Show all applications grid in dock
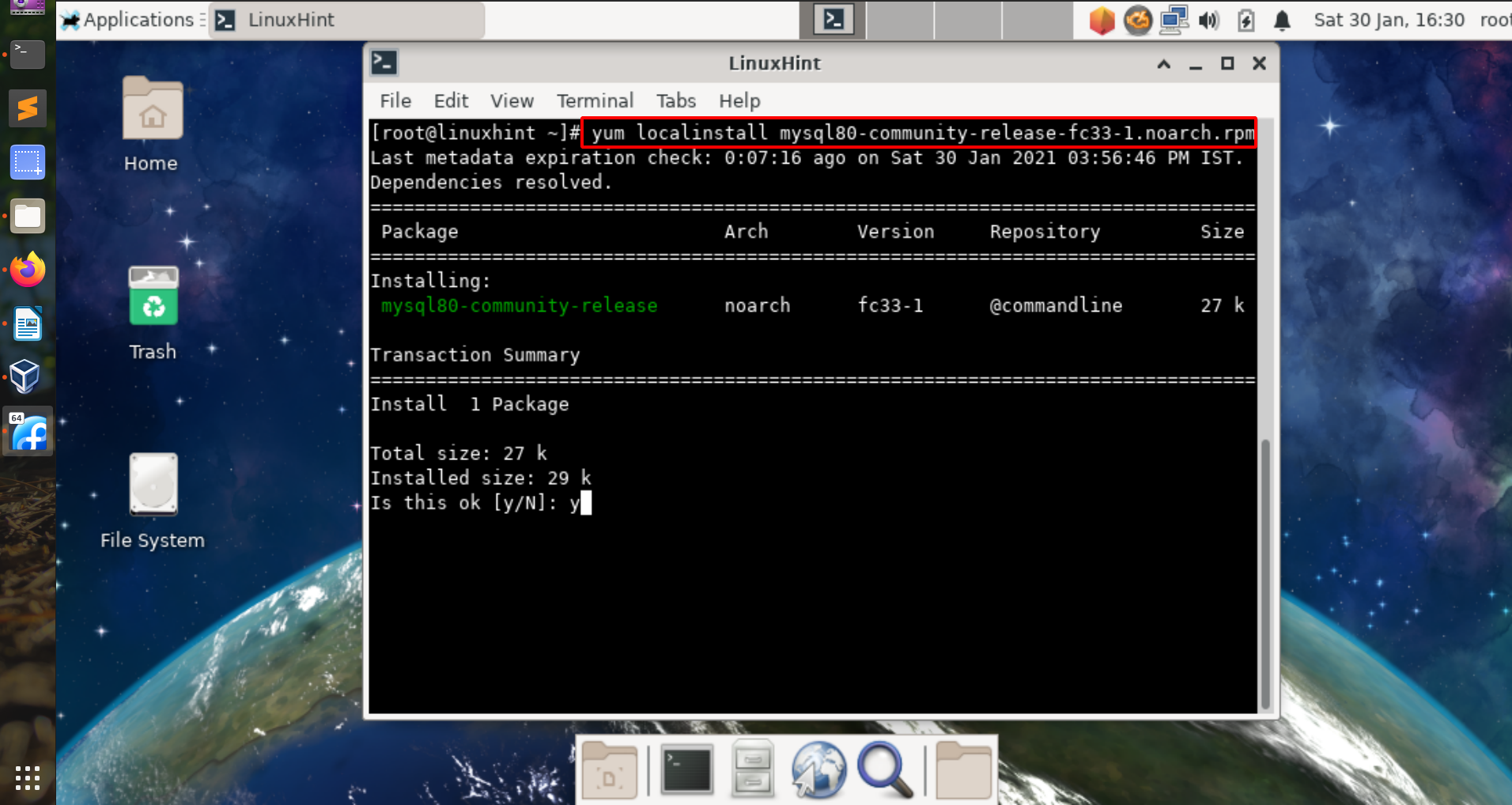This screenshot has width=1512, height=805. point(28,778)
